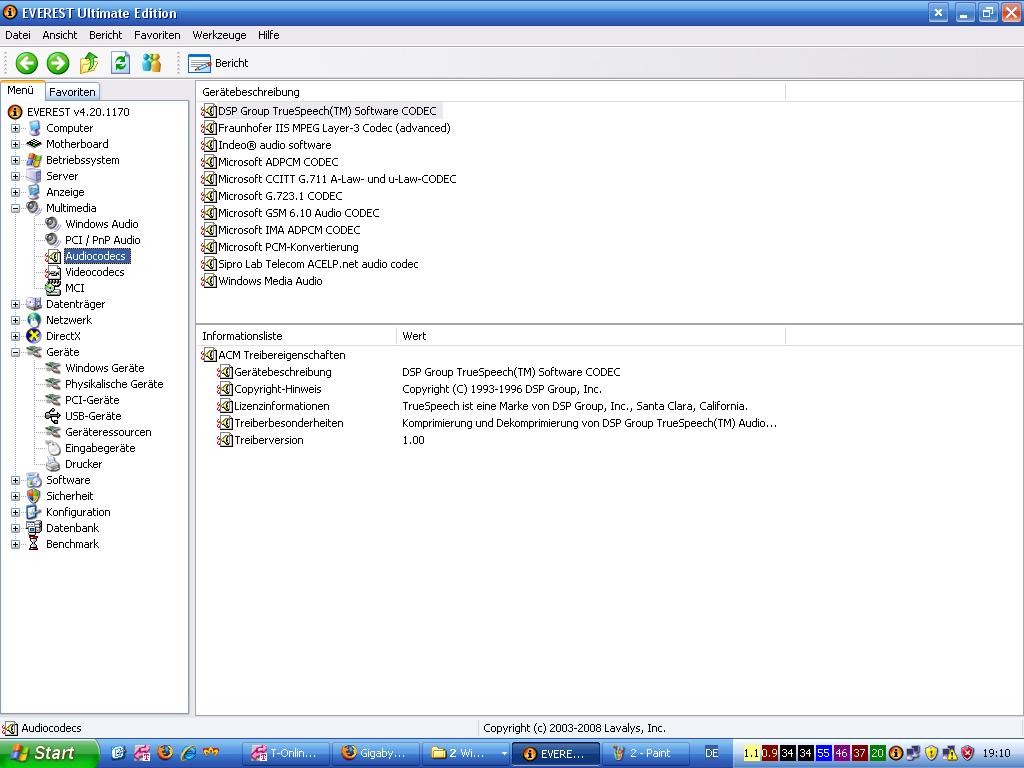Open the Datei menu
This screenshot has height=768, width=1024.
pos(18,35)
